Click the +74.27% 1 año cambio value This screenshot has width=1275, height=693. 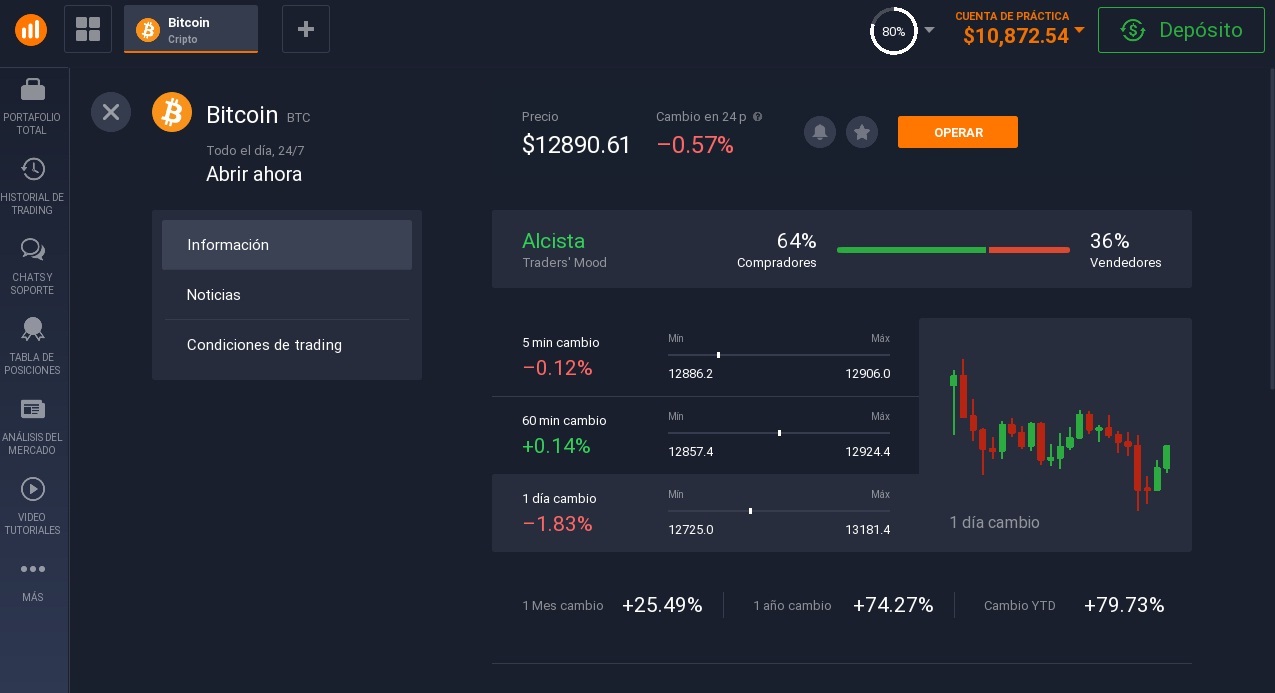click(x=893, y=605)
